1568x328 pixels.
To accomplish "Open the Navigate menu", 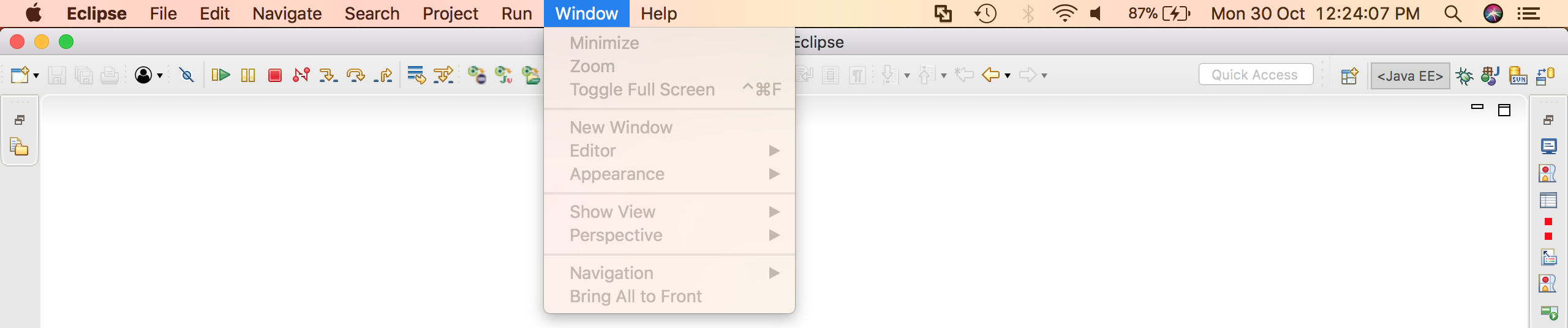I will (287, 13).
